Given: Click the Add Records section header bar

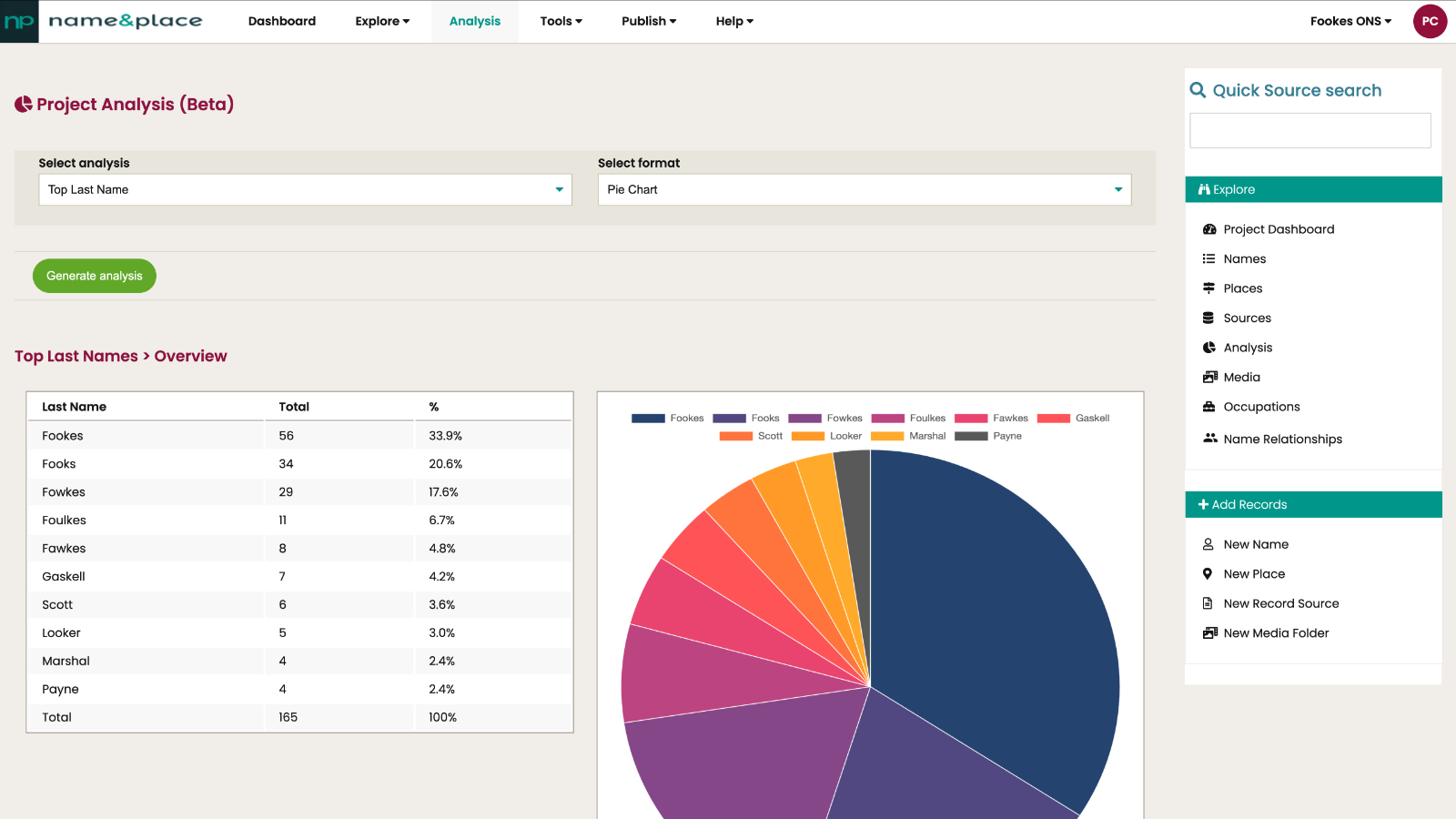Looking at the screenshot, I should point(1313,504).
